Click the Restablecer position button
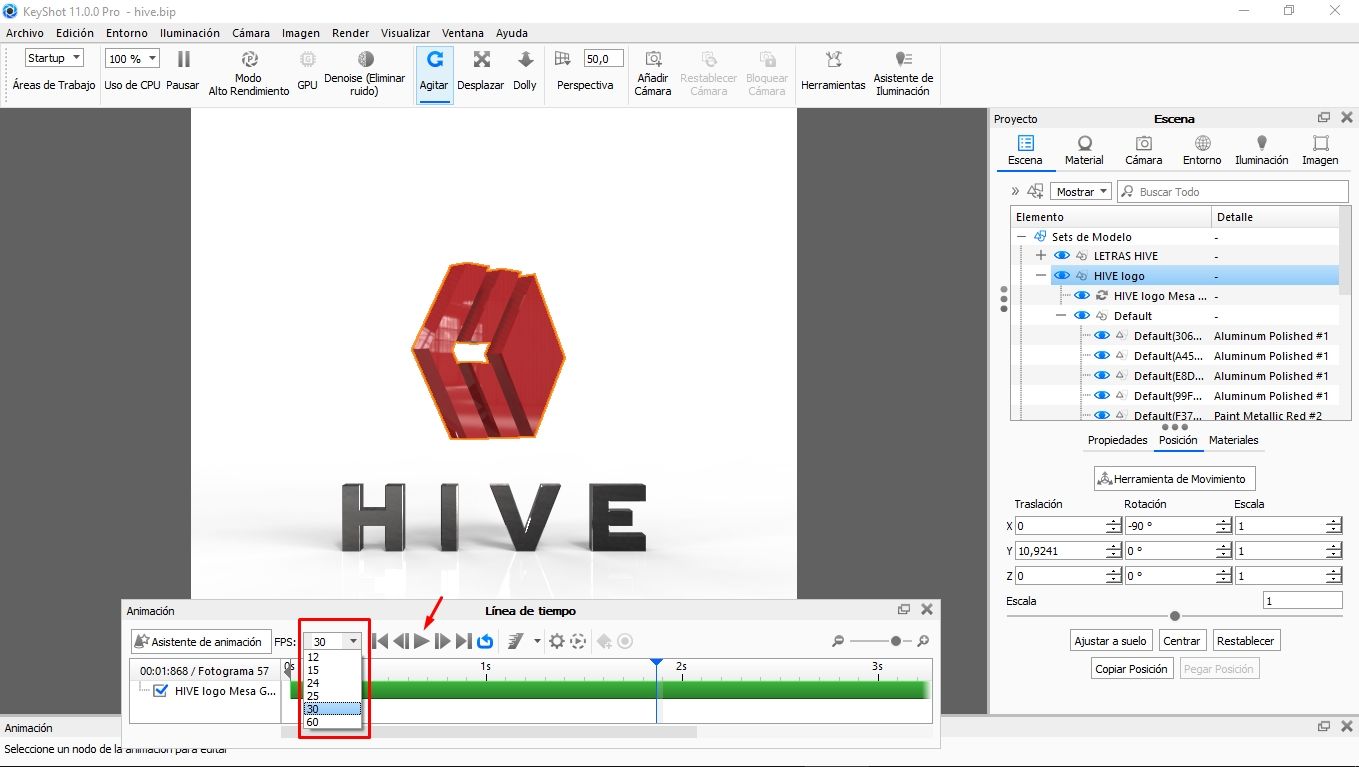Screen dimensions: 1359x767 point(1246,641)
